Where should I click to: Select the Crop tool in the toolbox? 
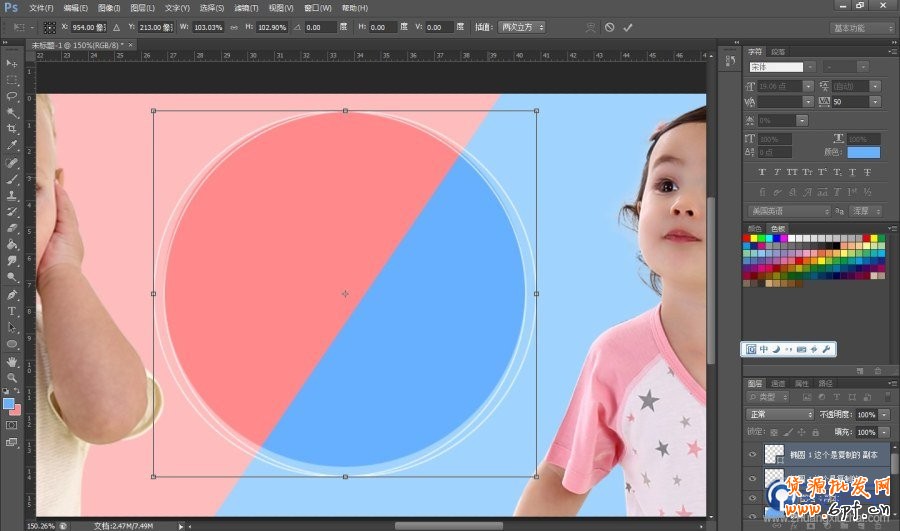pyautogui.click(x=12, y=129)
